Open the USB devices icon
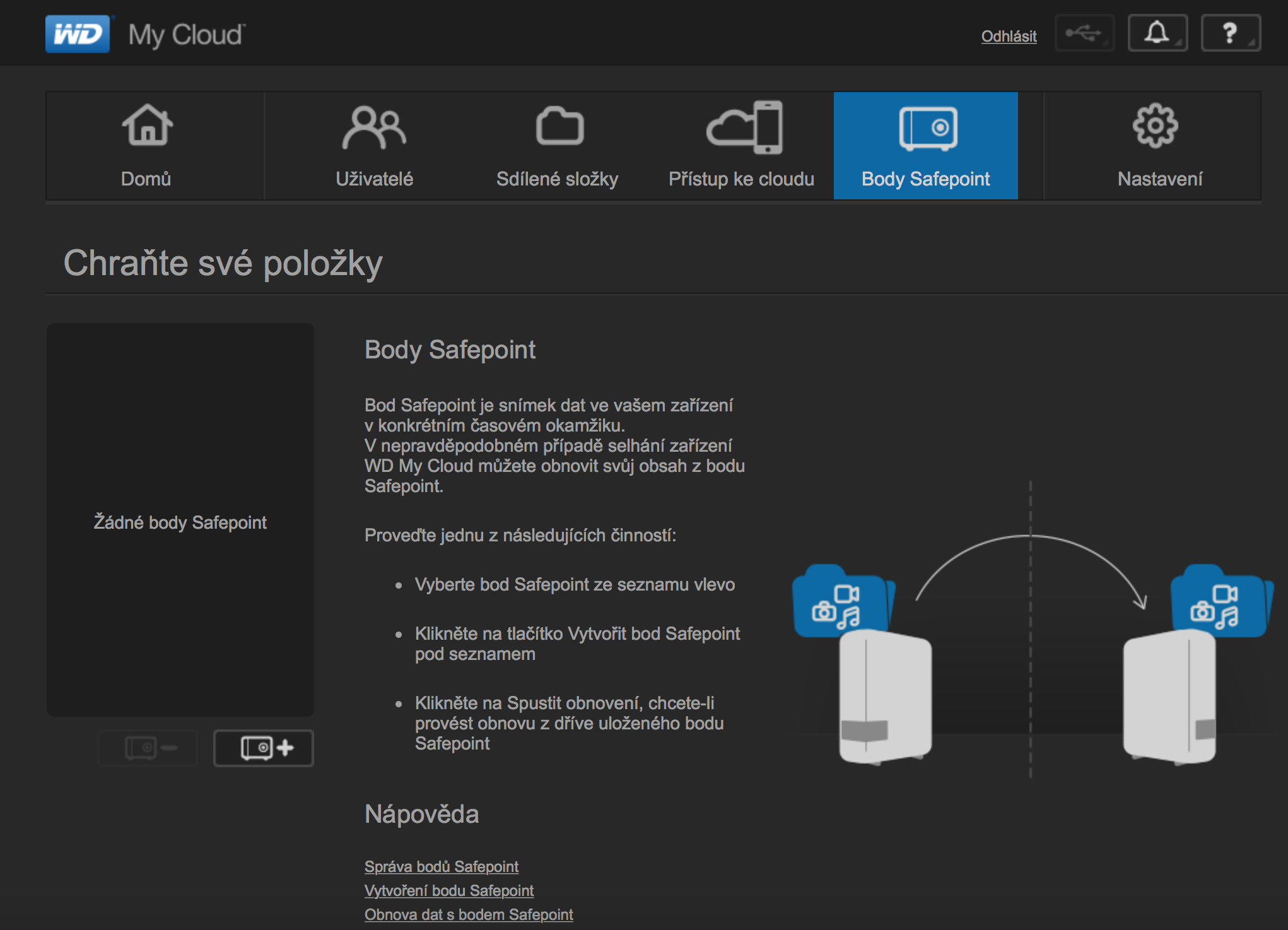Image resolution: width=1288 pixels, height=930 pixels. (x=1084, y=33)
